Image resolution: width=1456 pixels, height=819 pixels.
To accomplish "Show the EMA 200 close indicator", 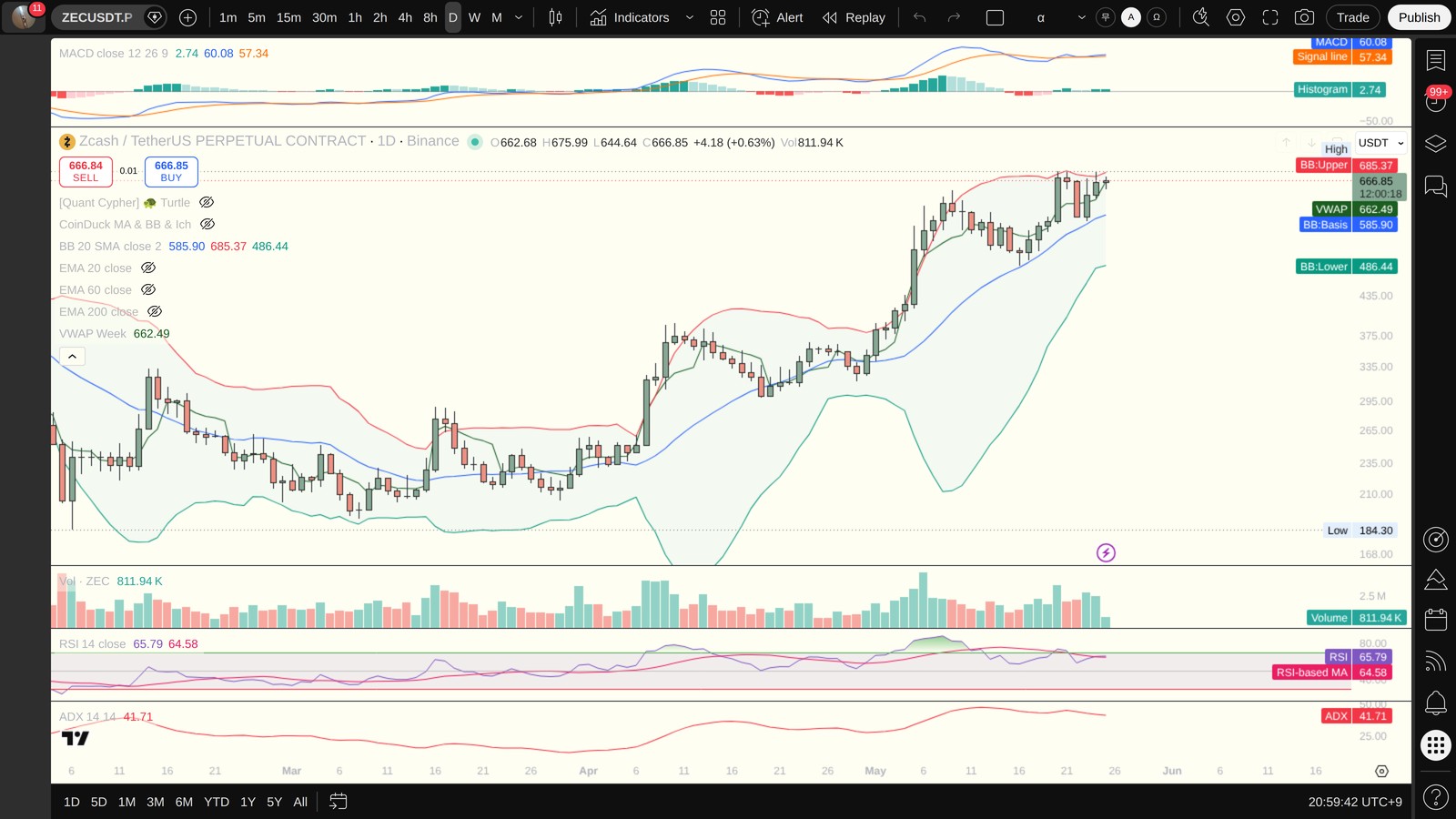I will [155, 311].
